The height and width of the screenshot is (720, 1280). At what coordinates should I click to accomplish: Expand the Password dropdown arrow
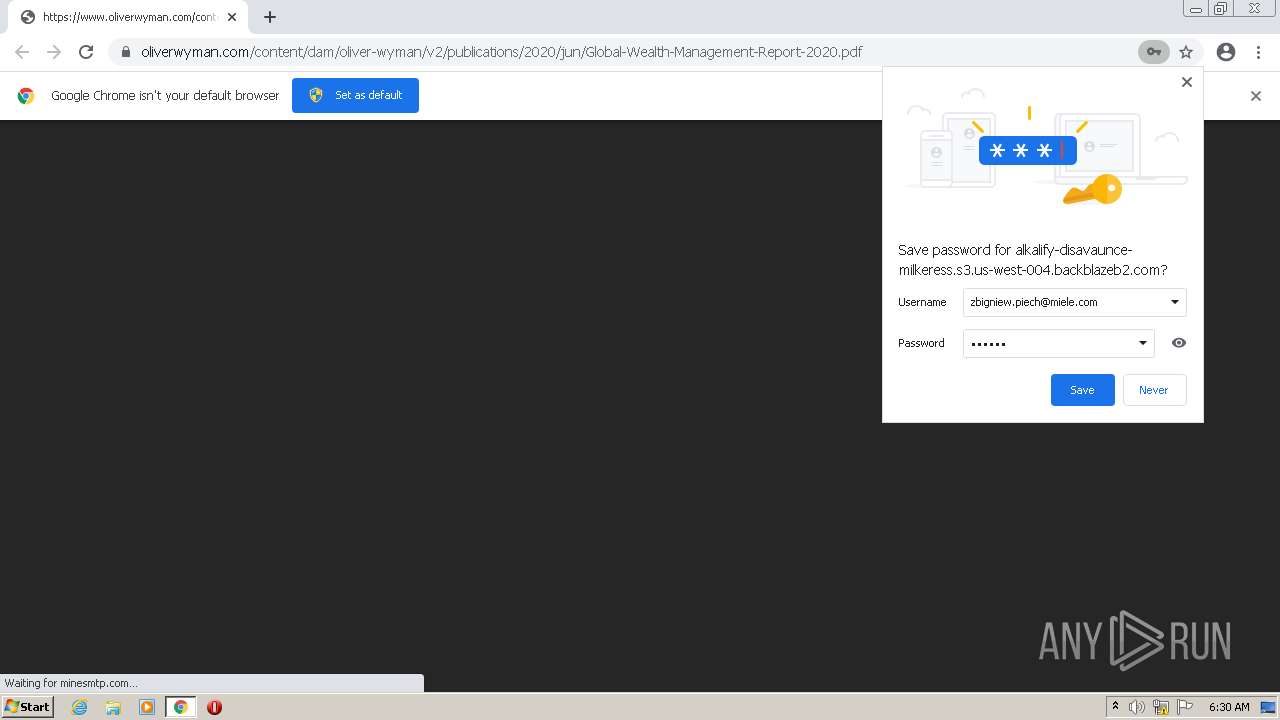[x=1143, y=343]
